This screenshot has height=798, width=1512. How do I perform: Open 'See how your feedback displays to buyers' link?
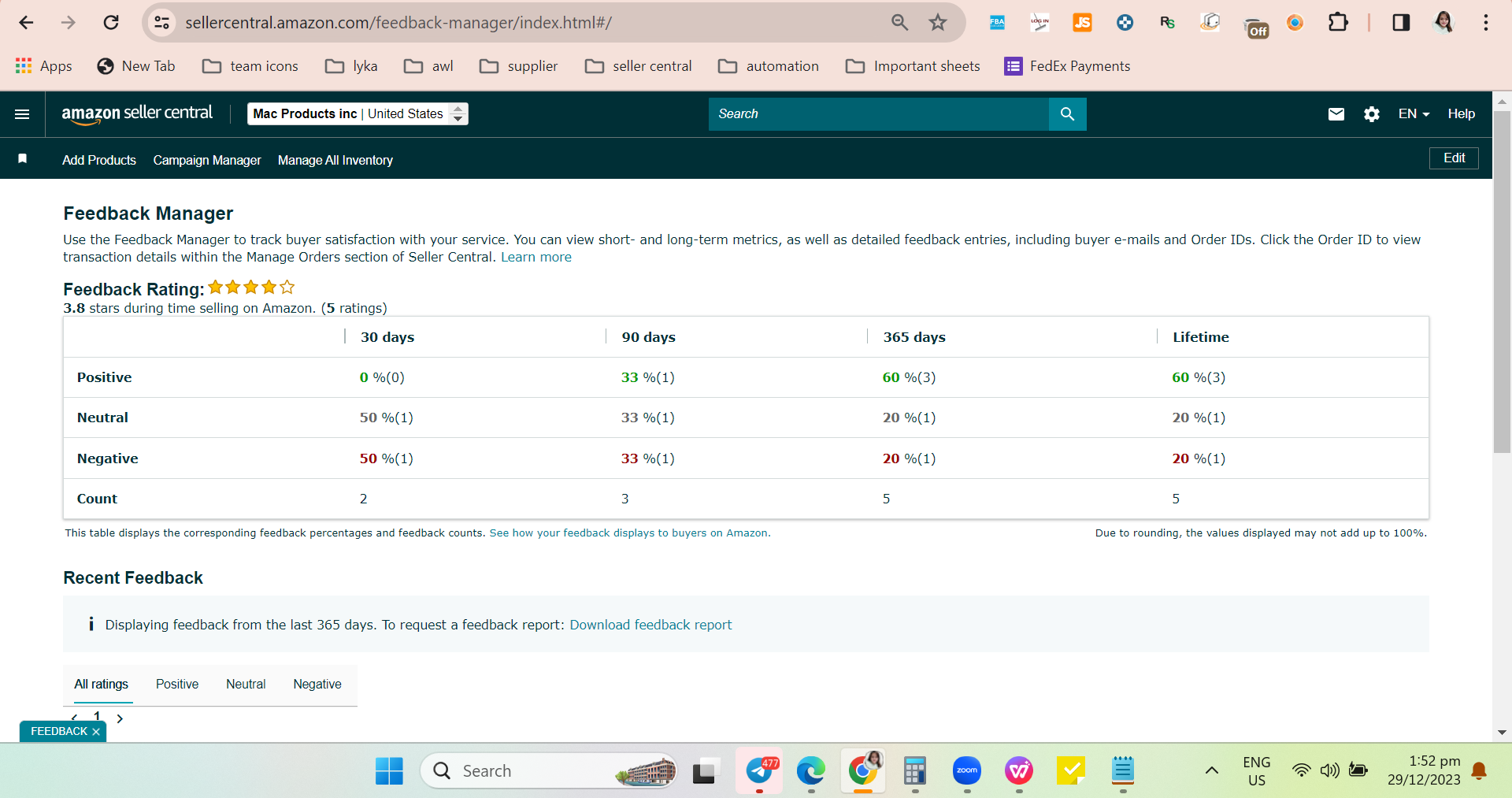click(630, 533)
